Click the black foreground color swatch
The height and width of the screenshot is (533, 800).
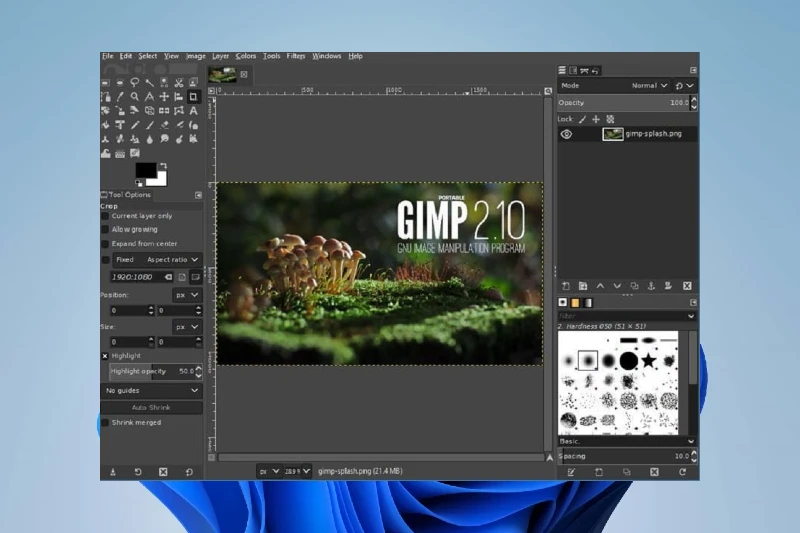point(145,170)
